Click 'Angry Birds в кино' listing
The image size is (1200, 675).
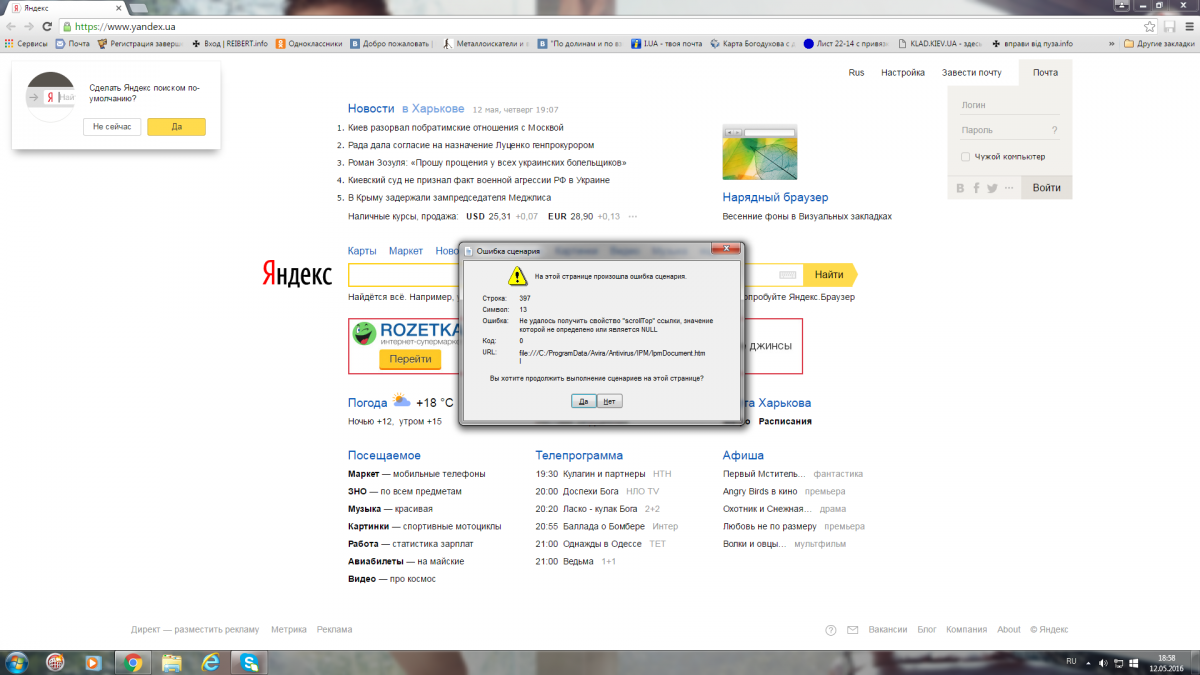[760, 491]
